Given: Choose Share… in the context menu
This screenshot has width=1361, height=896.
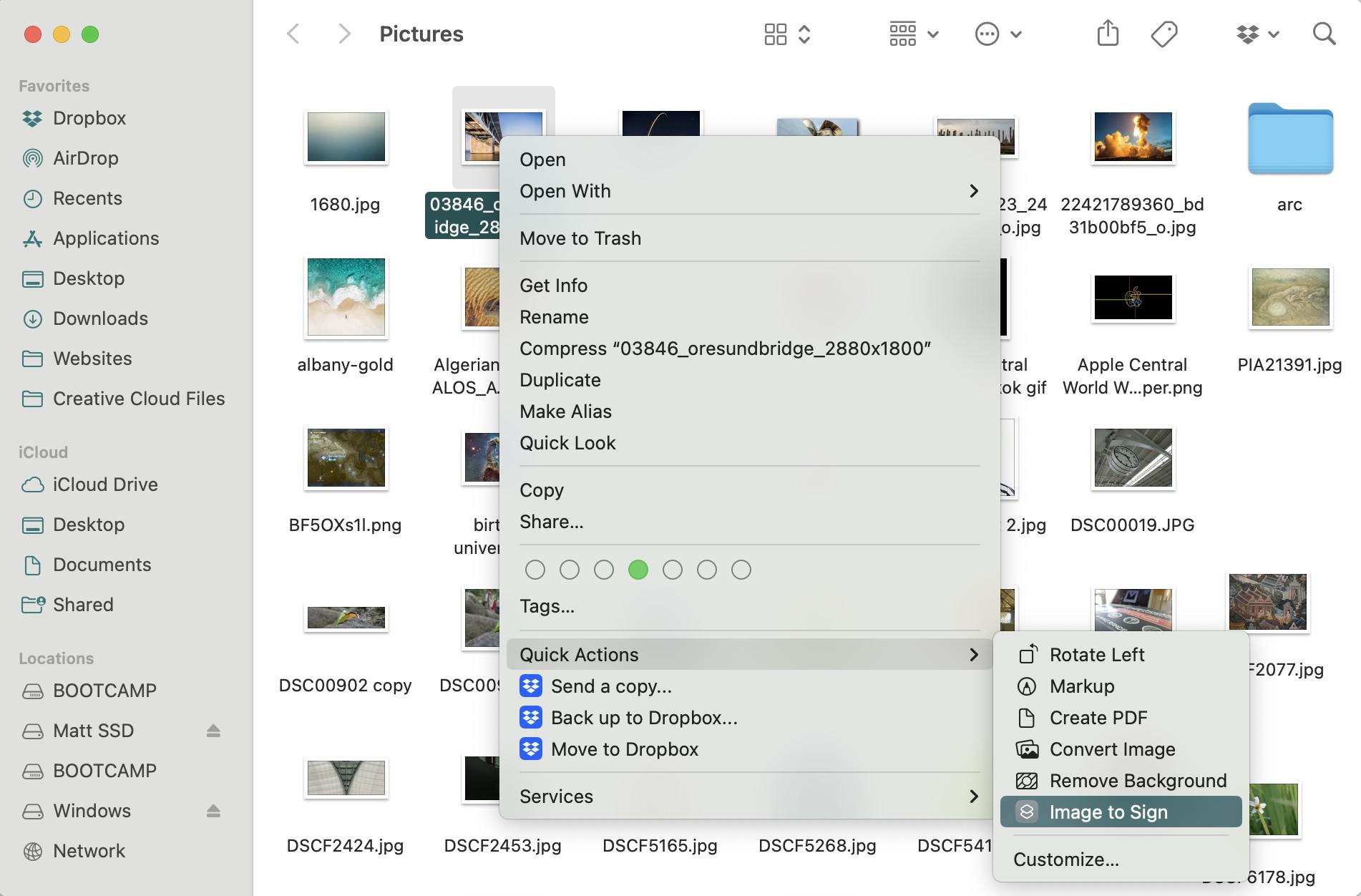Looking at the screenshot, I should pos(749,522).
